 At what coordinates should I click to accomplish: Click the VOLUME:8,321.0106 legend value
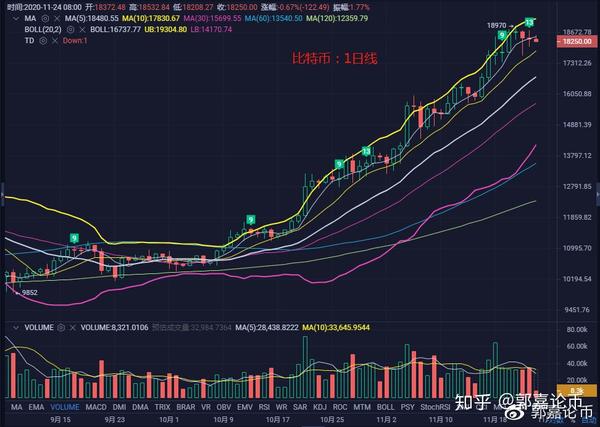coord(114,328)
